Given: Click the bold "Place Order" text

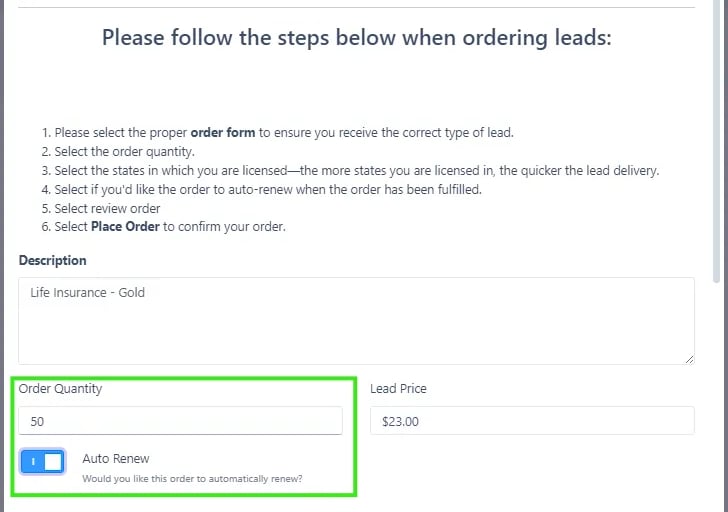Looking at the screenshot, I should [x=127, y=226].
